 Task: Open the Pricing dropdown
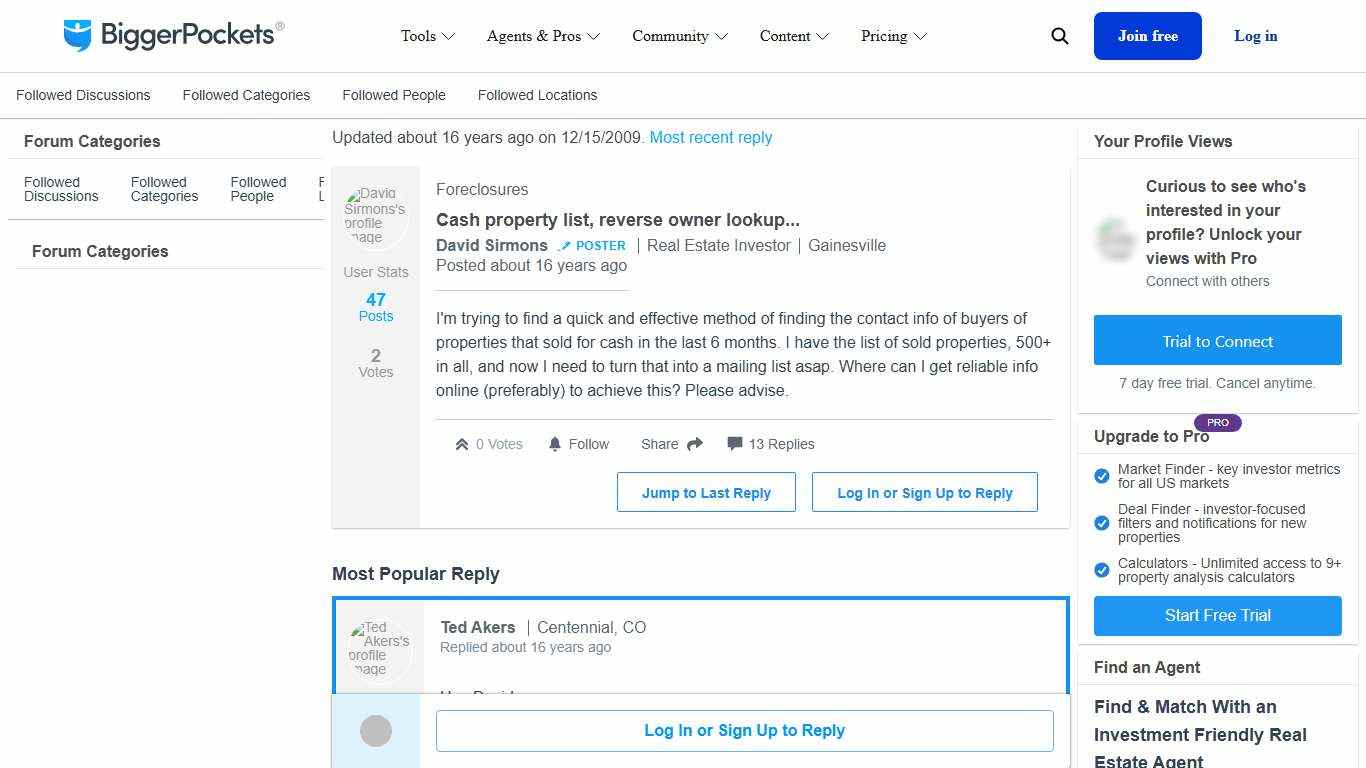[893, 36]
